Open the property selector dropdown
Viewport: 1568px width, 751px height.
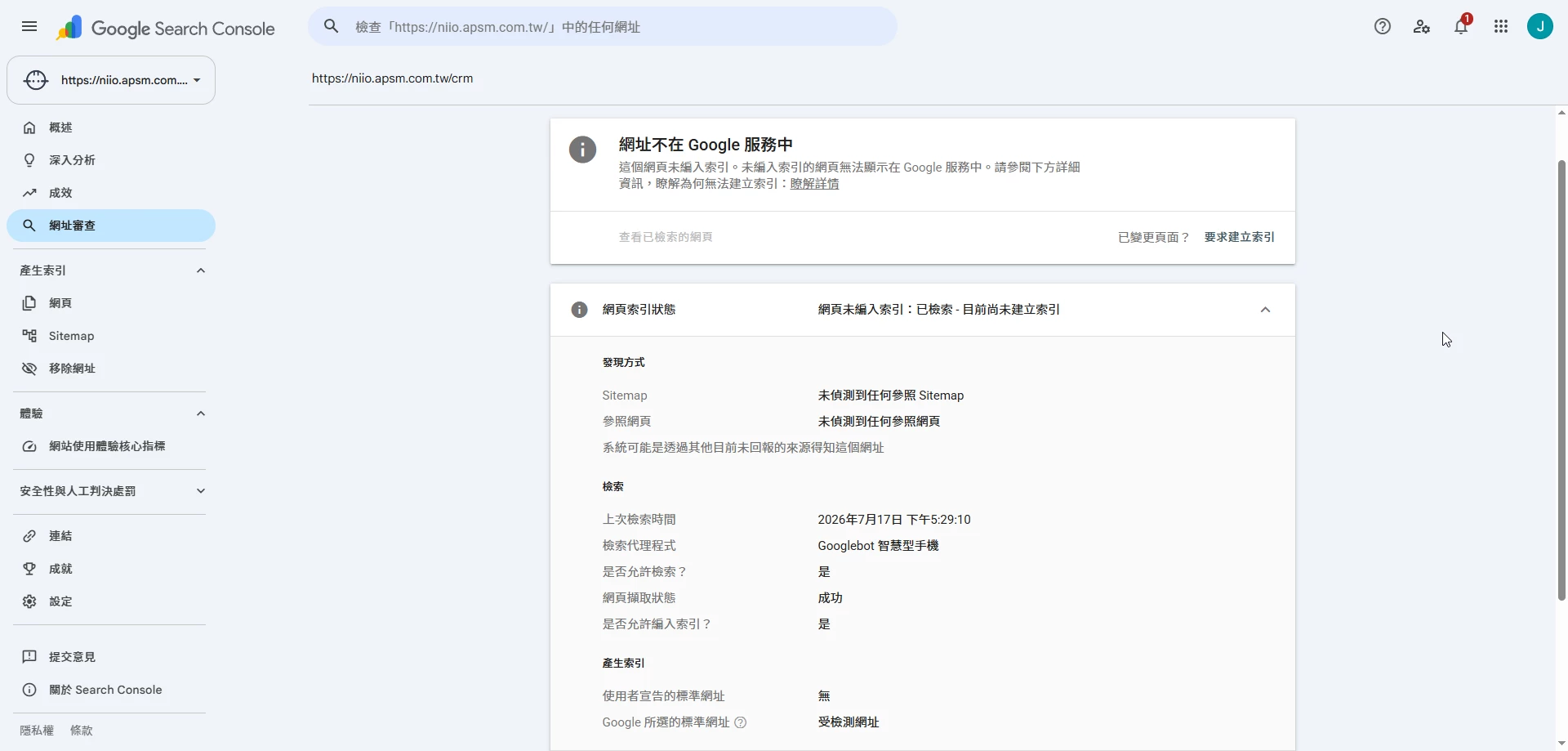click(x=111, y=80)
